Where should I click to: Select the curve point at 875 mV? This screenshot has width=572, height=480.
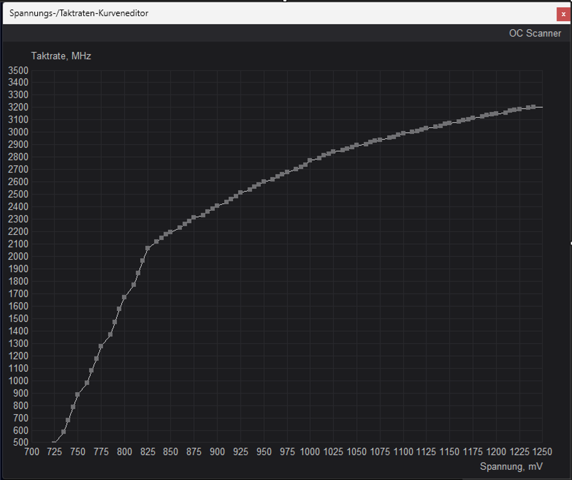click(x=194, y=217)
